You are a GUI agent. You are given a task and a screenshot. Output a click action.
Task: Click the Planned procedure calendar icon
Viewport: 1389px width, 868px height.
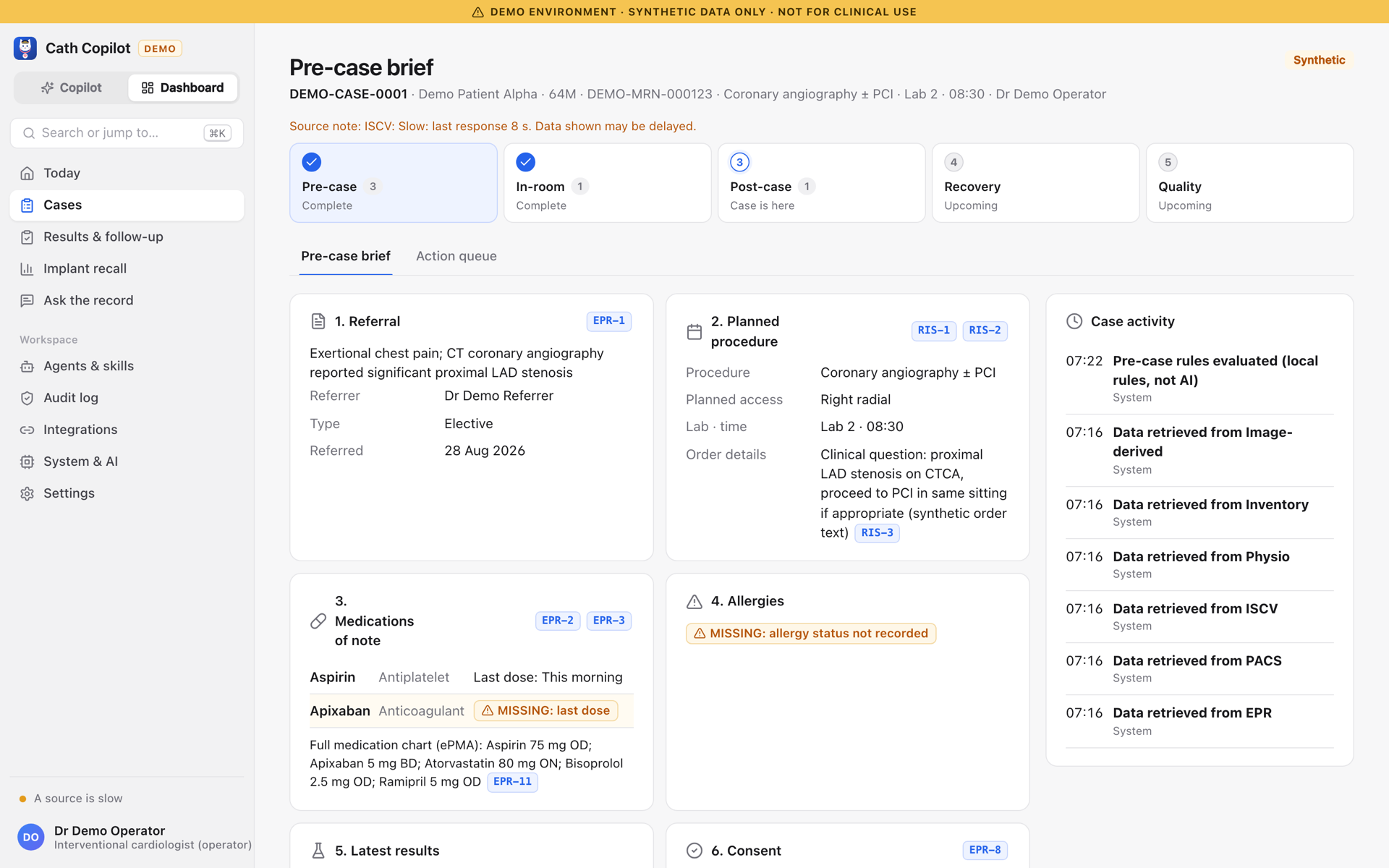pos(694,332)
